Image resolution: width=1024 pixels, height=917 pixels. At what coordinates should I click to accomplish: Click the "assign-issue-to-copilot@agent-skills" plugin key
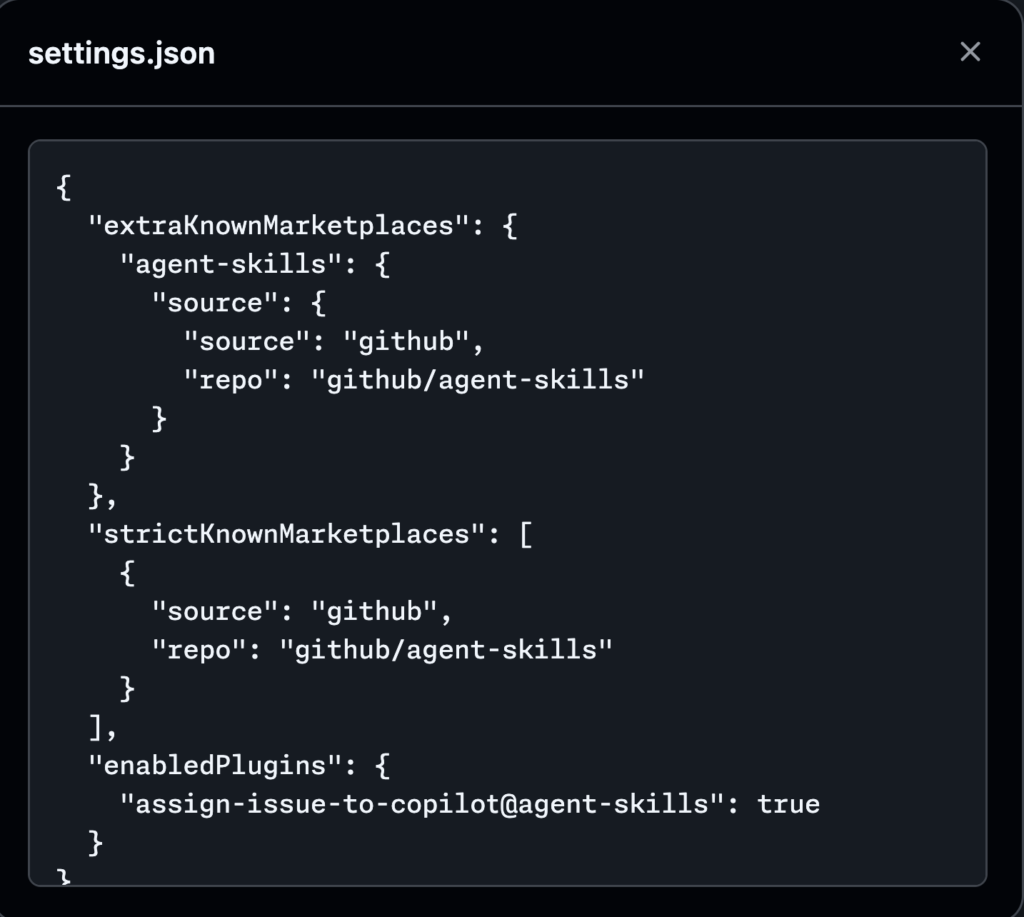pos(422,805)
